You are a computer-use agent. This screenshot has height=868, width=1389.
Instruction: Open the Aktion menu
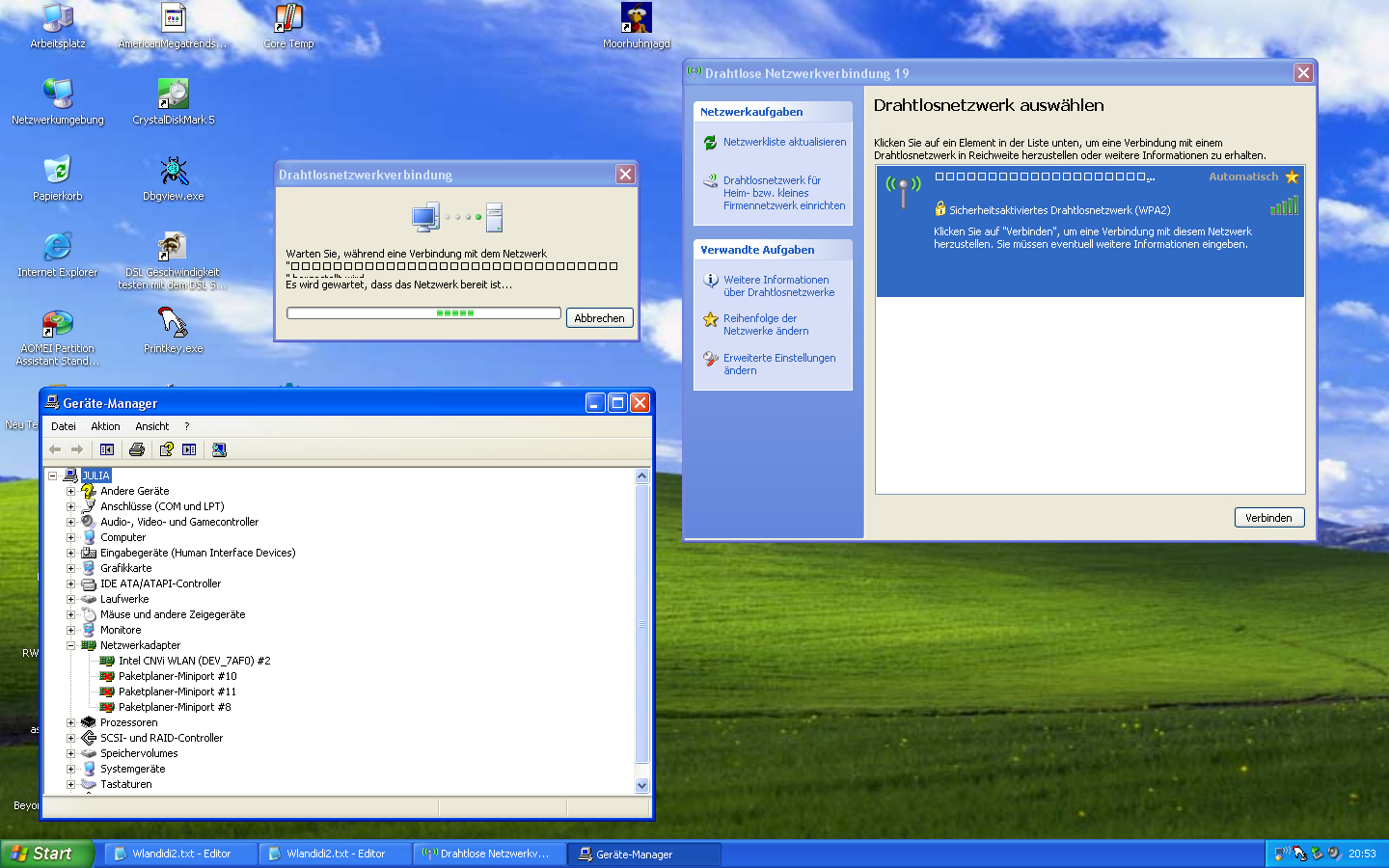(x=105, y=426)
